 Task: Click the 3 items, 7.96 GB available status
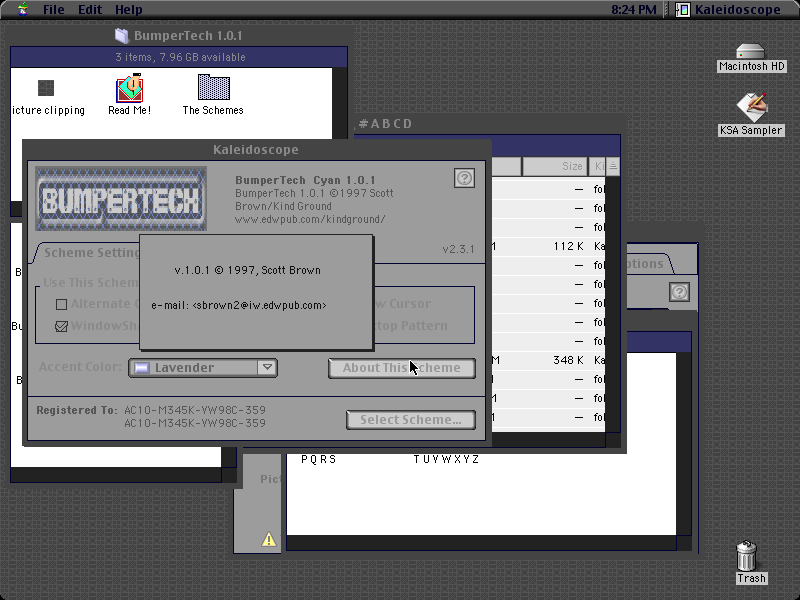tap(180, 57)
